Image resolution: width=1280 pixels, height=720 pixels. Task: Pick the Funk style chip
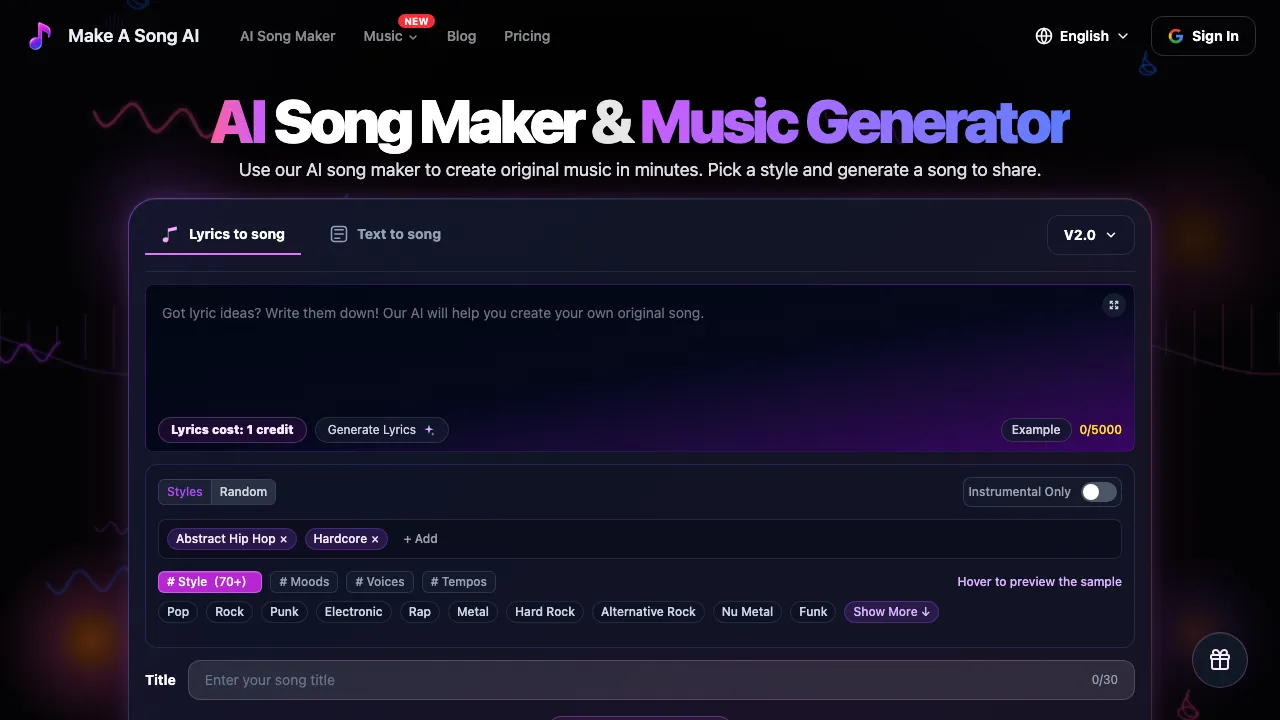tap(813, 612)
